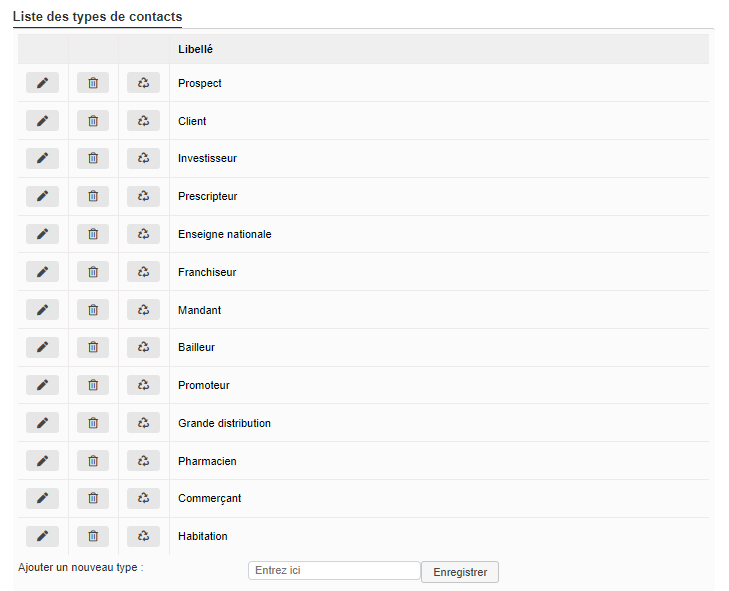
Task: Delete the Habitation contact type
Action: click(x=93, y=536)
